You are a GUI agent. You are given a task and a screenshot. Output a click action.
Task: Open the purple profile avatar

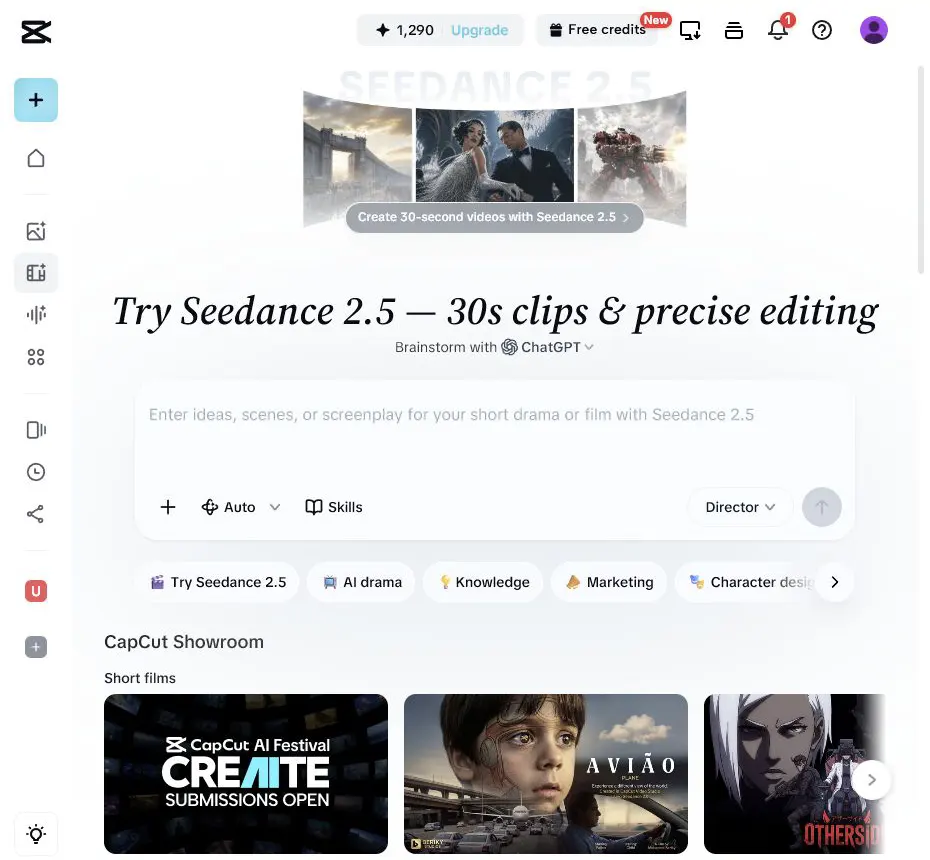pyautogui.click(x=874, y=30)
